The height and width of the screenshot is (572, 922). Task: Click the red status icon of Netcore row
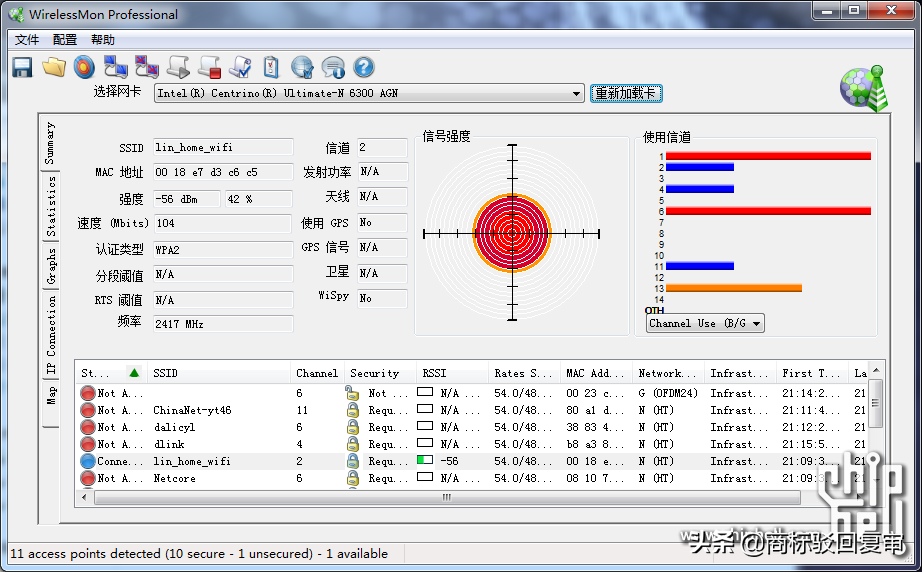[x=88, y=478]
